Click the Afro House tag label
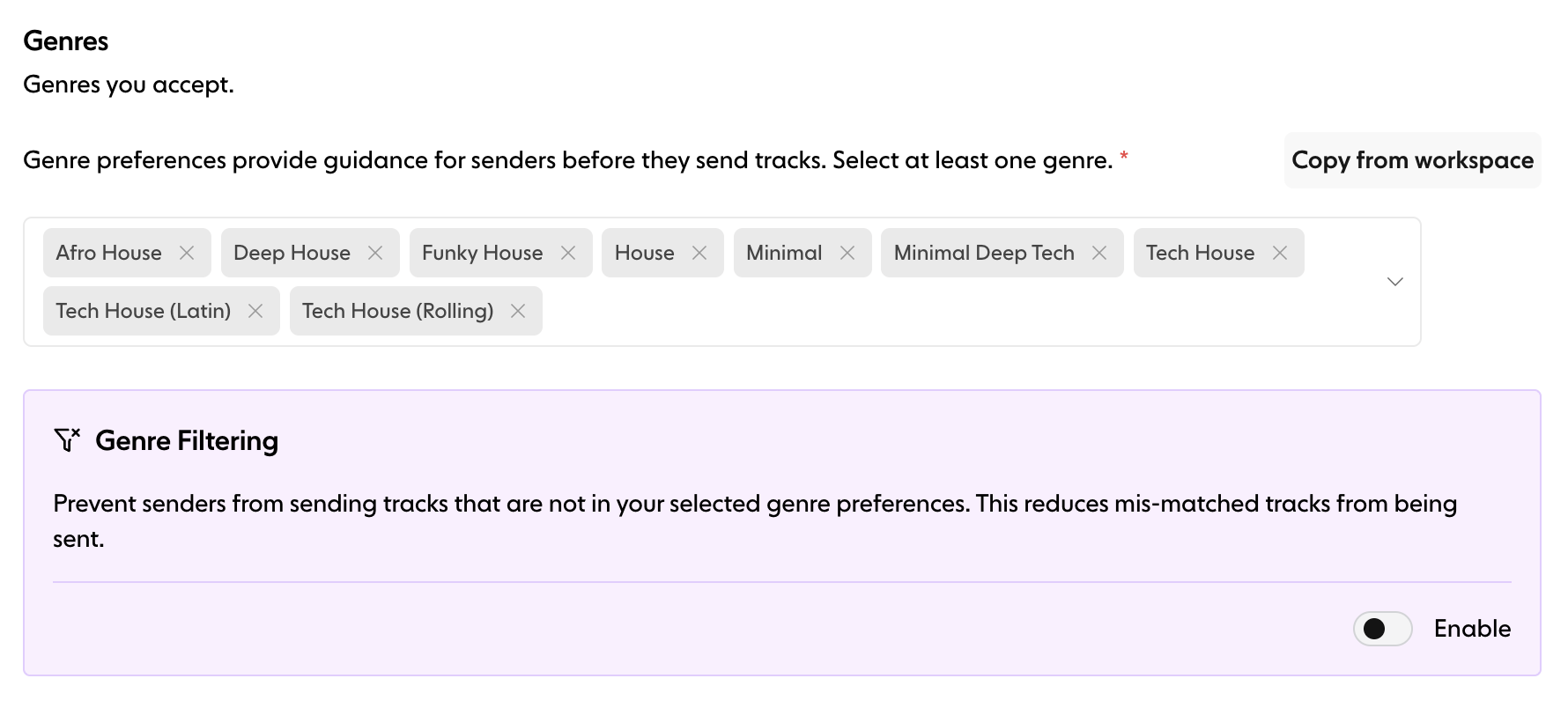Viewport: 1568px width, 708px height. tap(108, 253)
